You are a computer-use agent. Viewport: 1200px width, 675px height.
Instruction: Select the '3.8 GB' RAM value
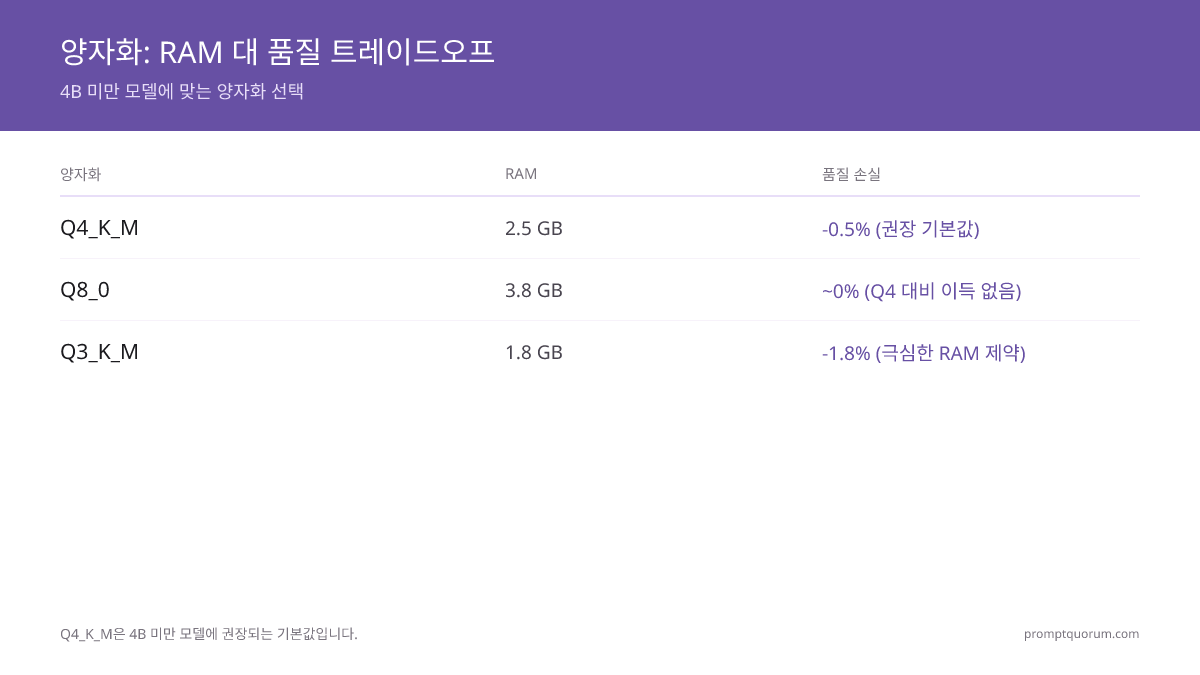[534, 290]
